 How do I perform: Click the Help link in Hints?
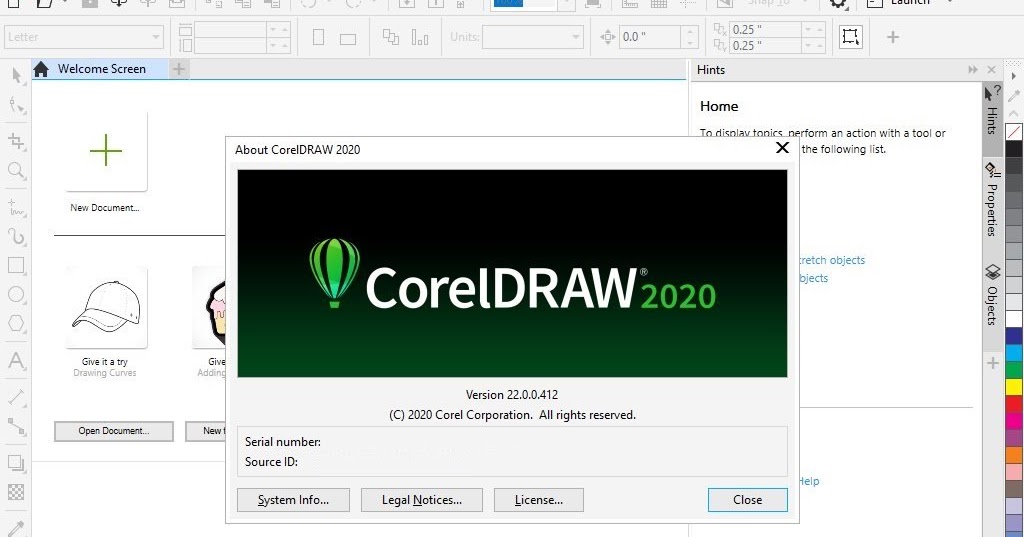[x=809, y=481]
